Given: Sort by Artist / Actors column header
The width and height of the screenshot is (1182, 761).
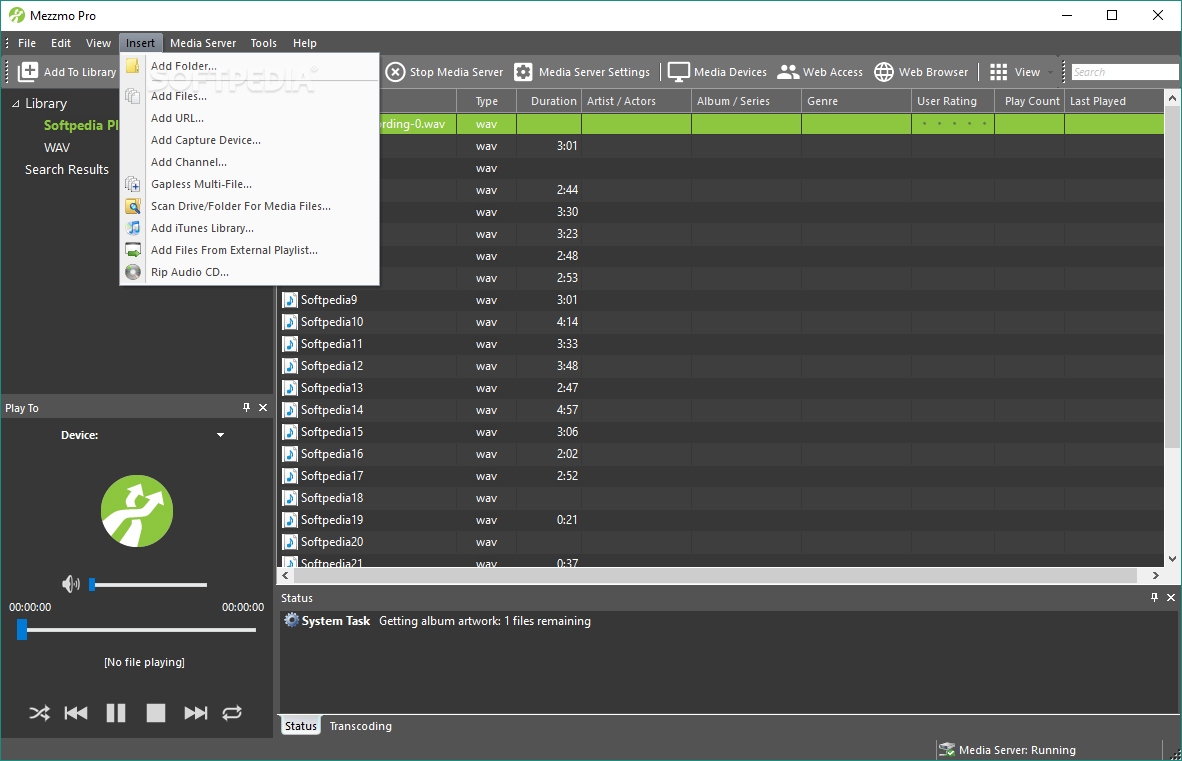Looking at the screenshot, I should click(636, 101).
